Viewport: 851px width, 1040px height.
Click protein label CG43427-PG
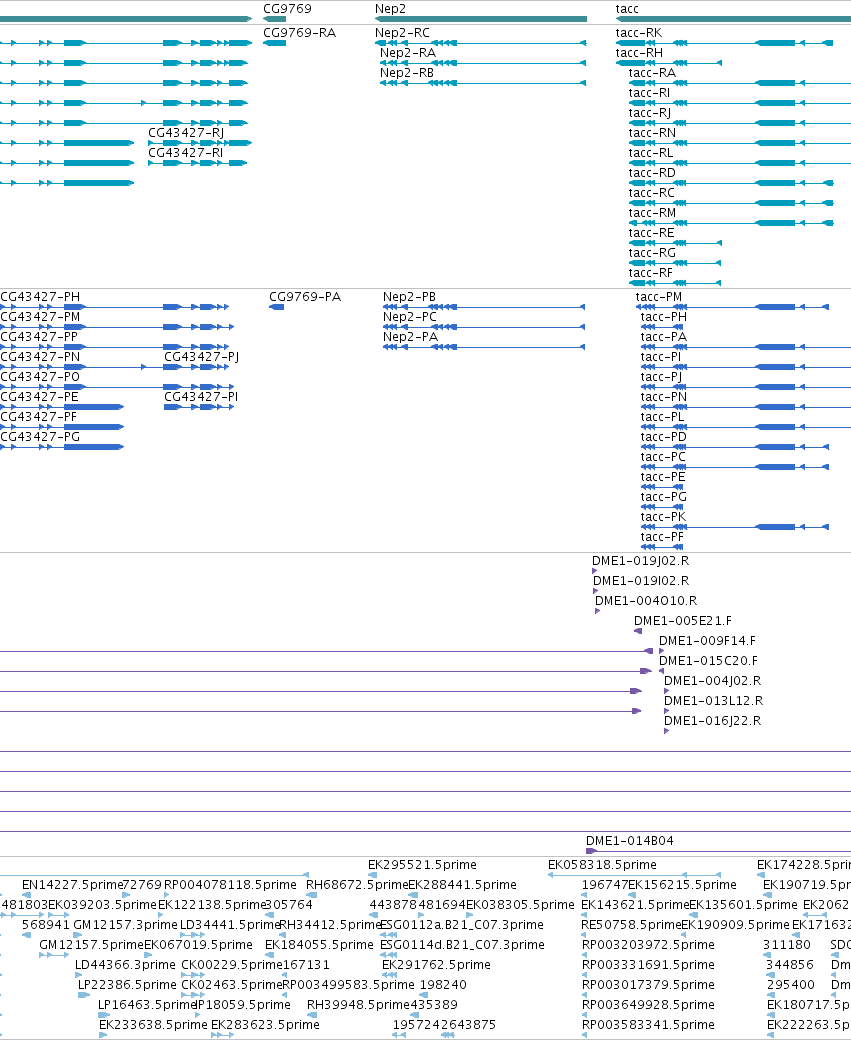tap(40, 436)
